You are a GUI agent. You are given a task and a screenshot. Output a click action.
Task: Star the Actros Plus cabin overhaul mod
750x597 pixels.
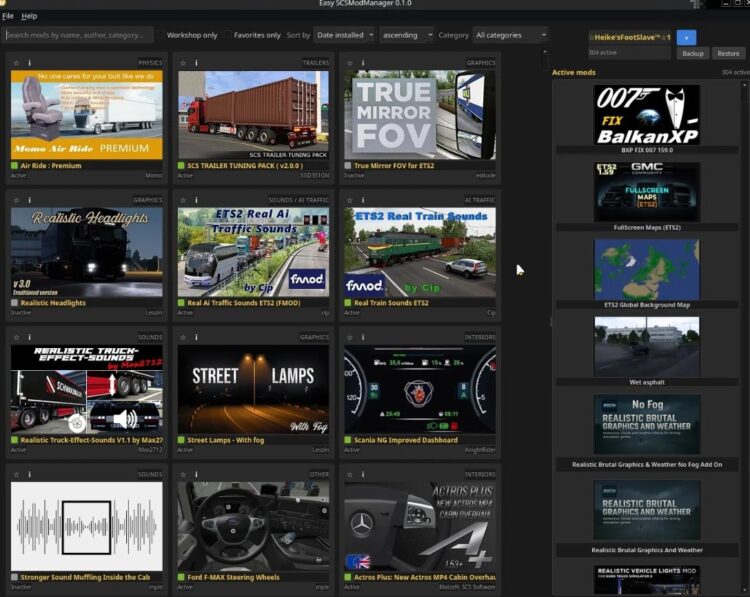(350, 475)
